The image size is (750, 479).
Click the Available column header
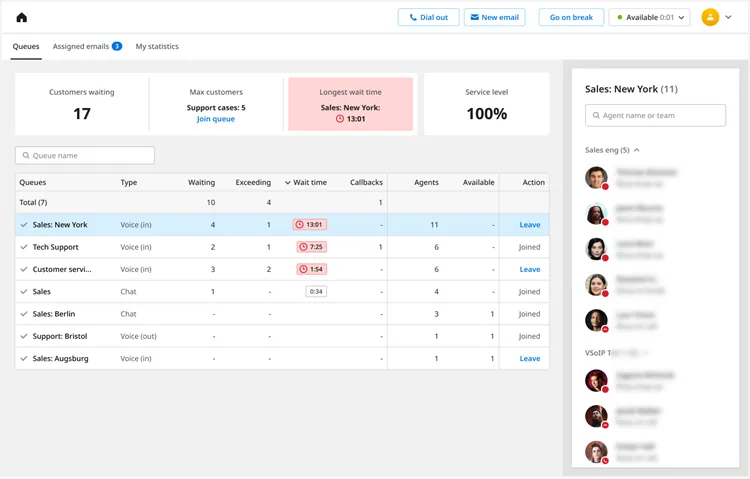click(x=478, y=182)
